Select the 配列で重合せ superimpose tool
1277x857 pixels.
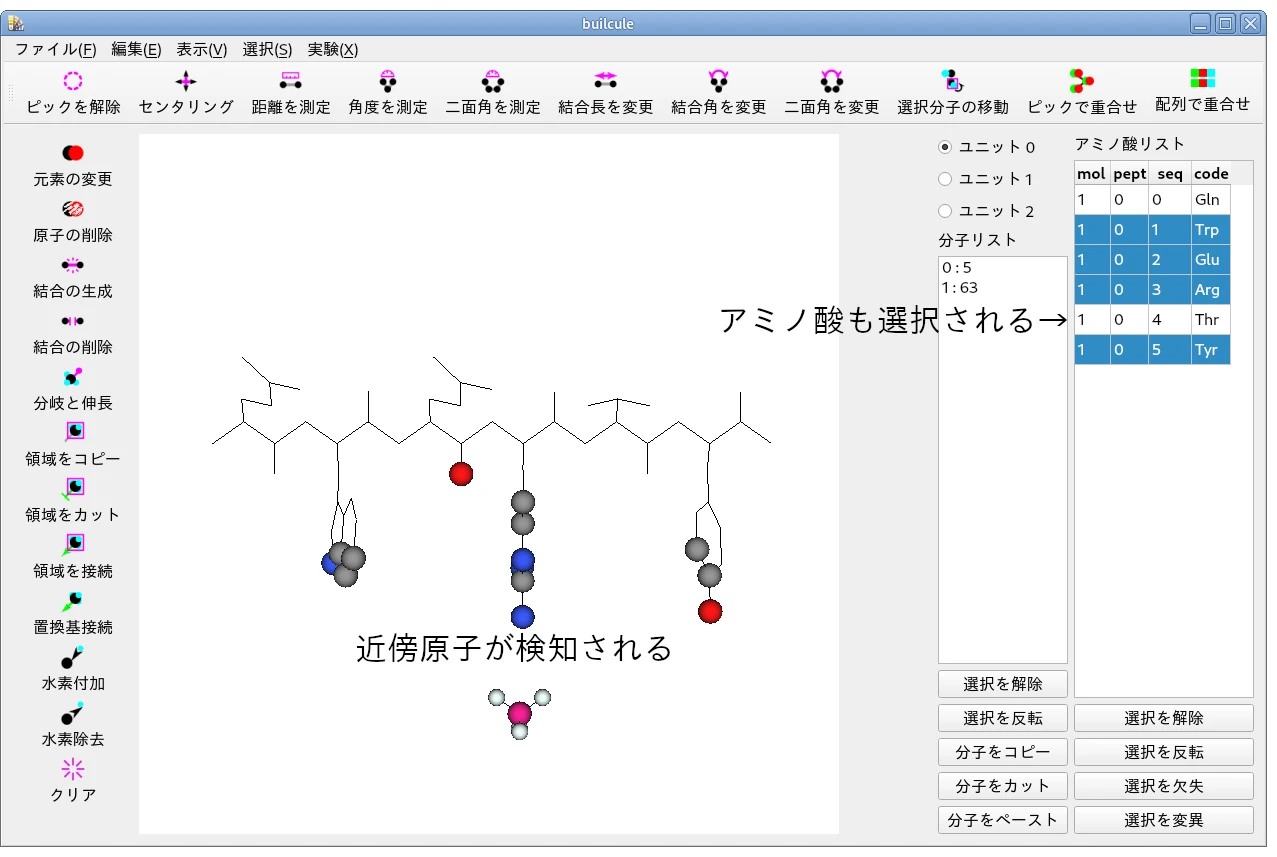(x=1202, y=79)
